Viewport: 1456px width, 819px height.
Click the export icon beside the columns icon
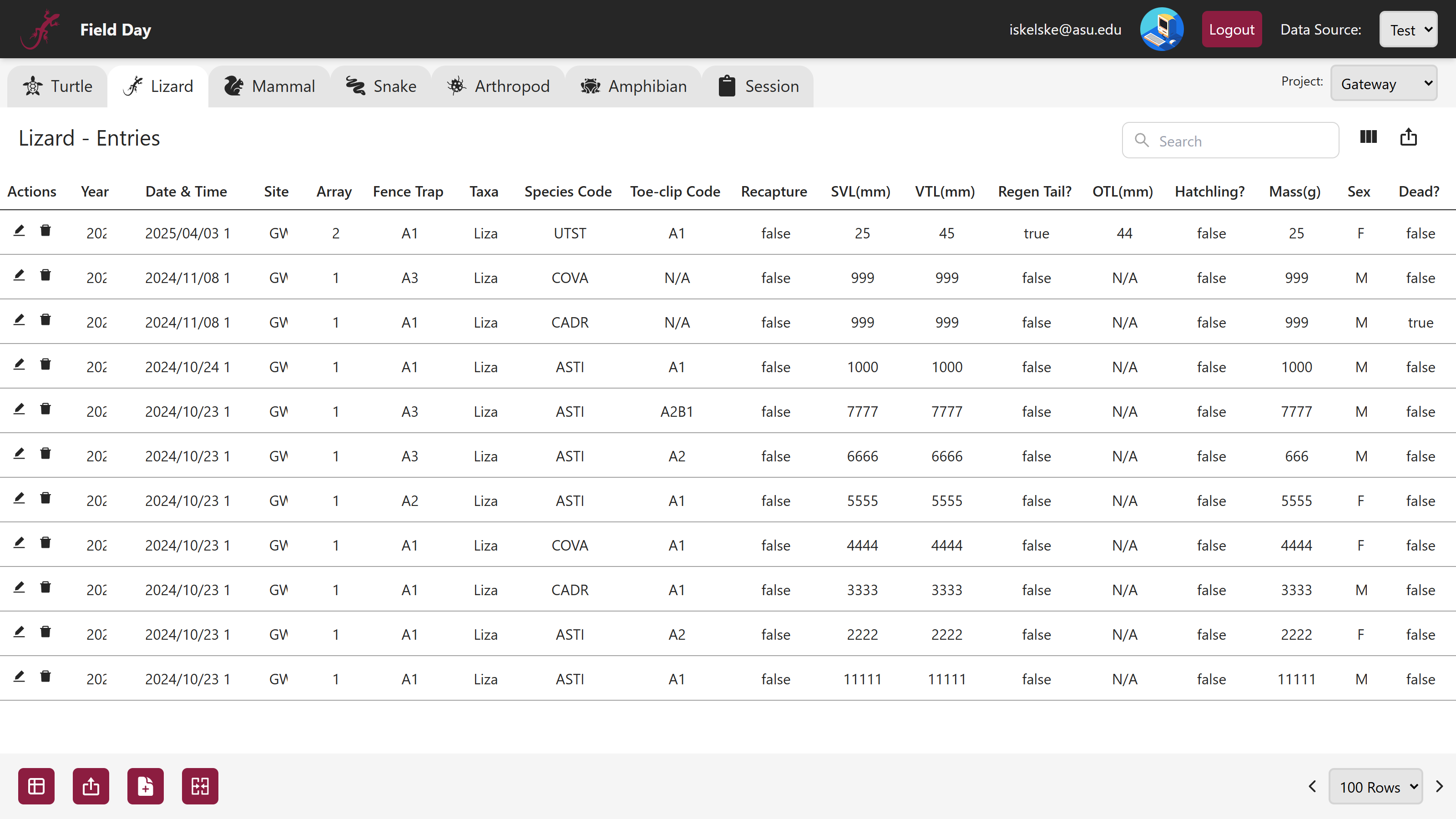(1408, 137)
